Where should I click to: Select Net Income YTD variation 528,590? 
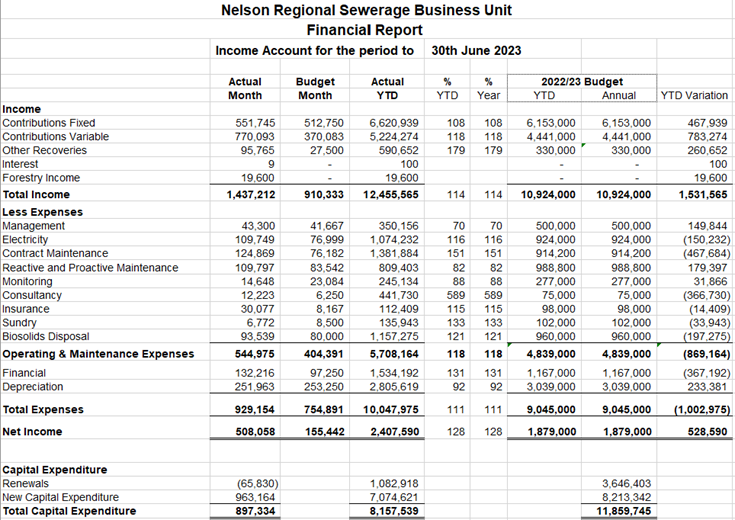click(707, 432)
